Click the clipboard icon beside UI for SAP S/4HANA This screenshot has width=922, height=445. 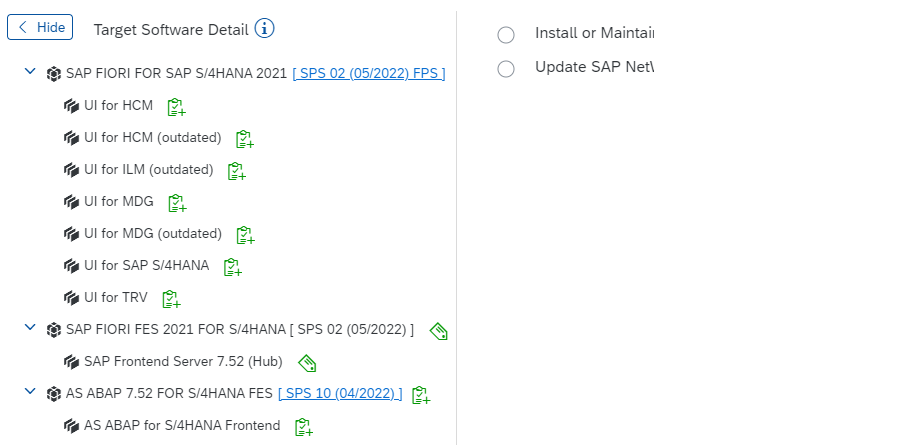[x=233, y=267]
